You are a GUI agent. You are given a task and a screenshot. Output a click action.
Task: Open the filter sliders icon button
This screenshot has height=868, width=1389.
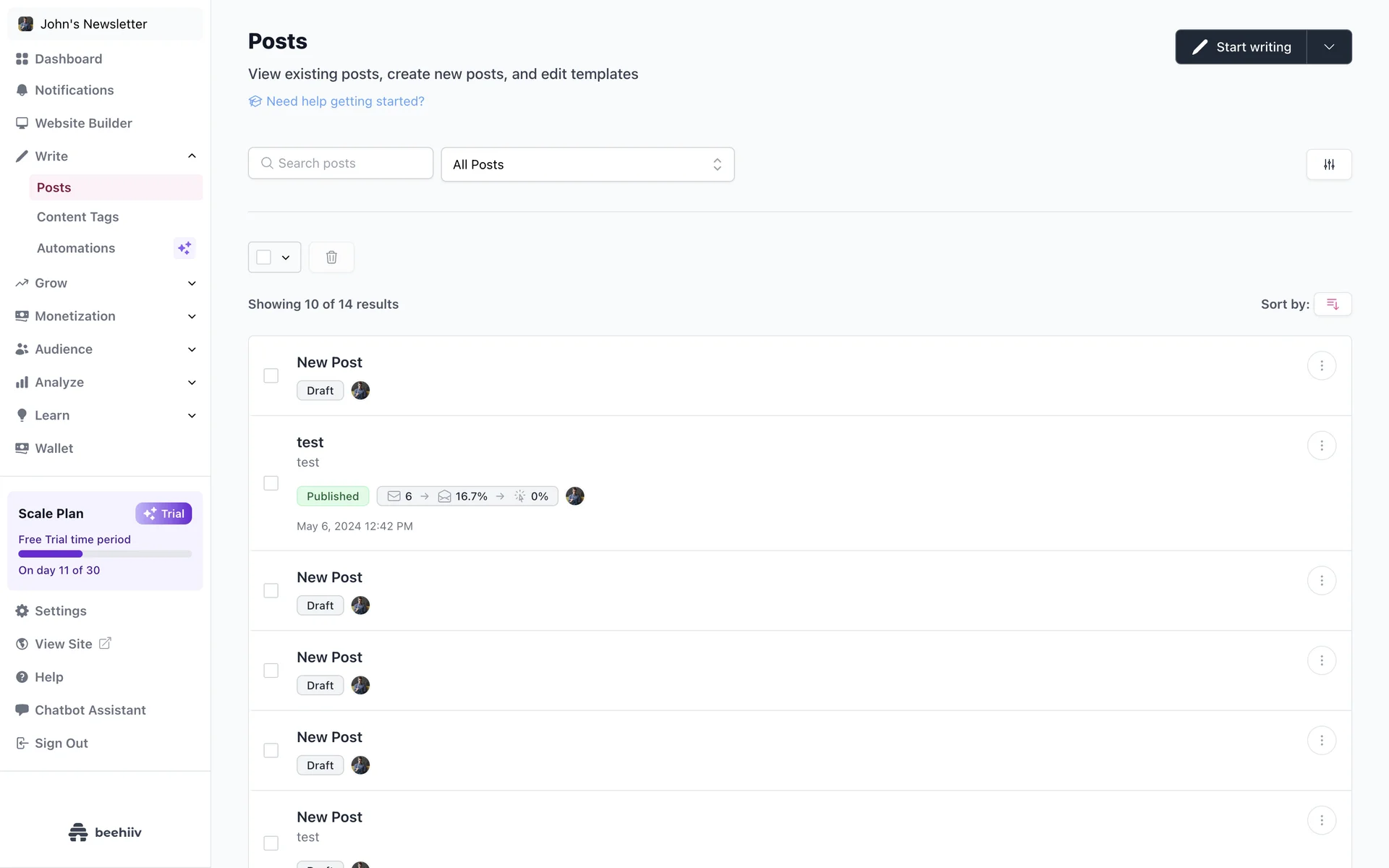coord(1329,165)
